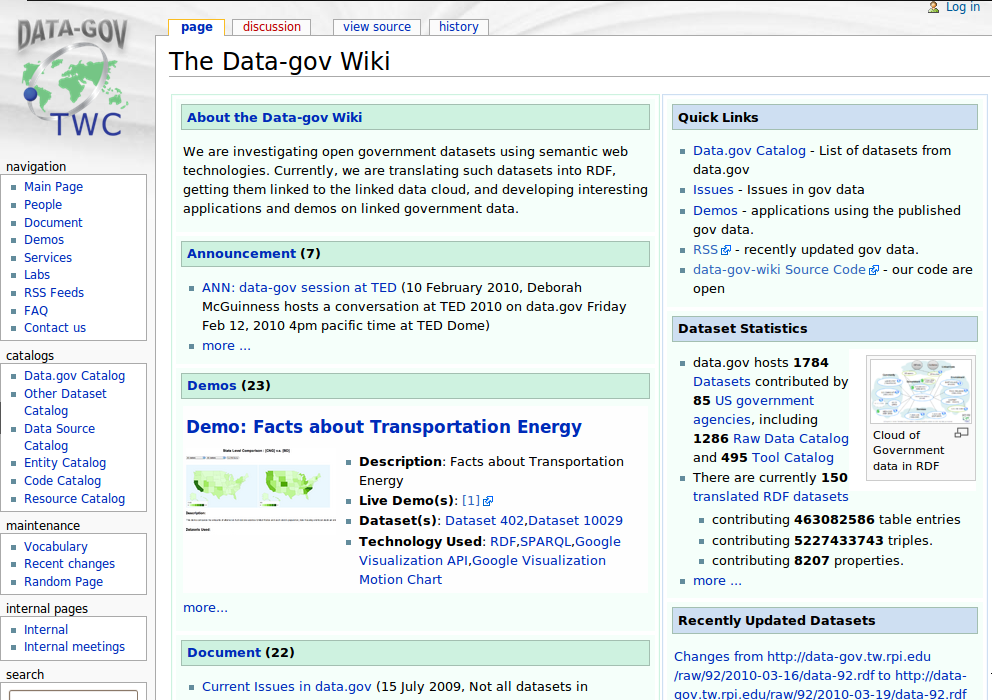Image resolution: width=992 pixels, height=700 pixels.
Task: Open the Entity Catalog sidebar link
Action: pyautogui.click(x=65, y=463)
